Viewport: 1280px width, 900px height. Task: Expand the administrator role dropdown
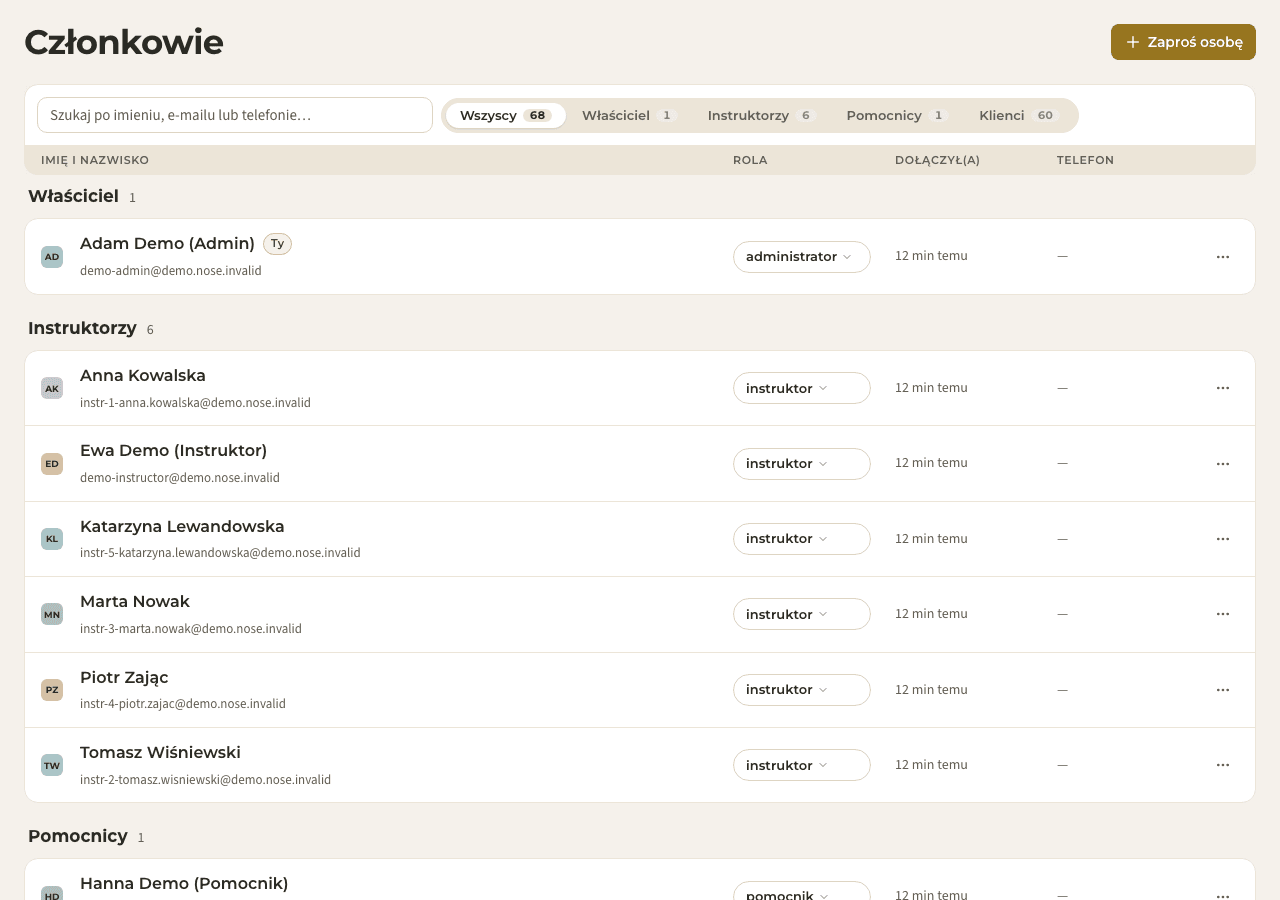[802, 257]
